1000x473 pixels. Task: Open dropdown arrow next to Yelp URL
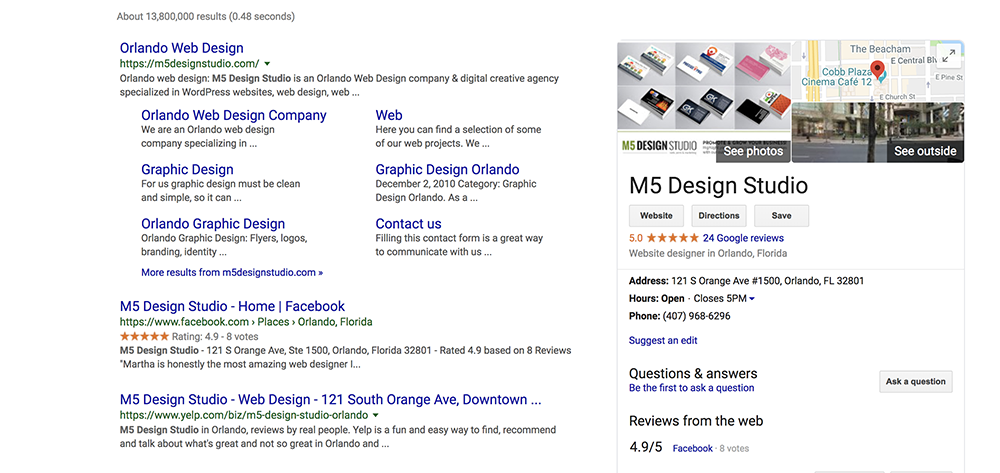click(x=378, y=416)
